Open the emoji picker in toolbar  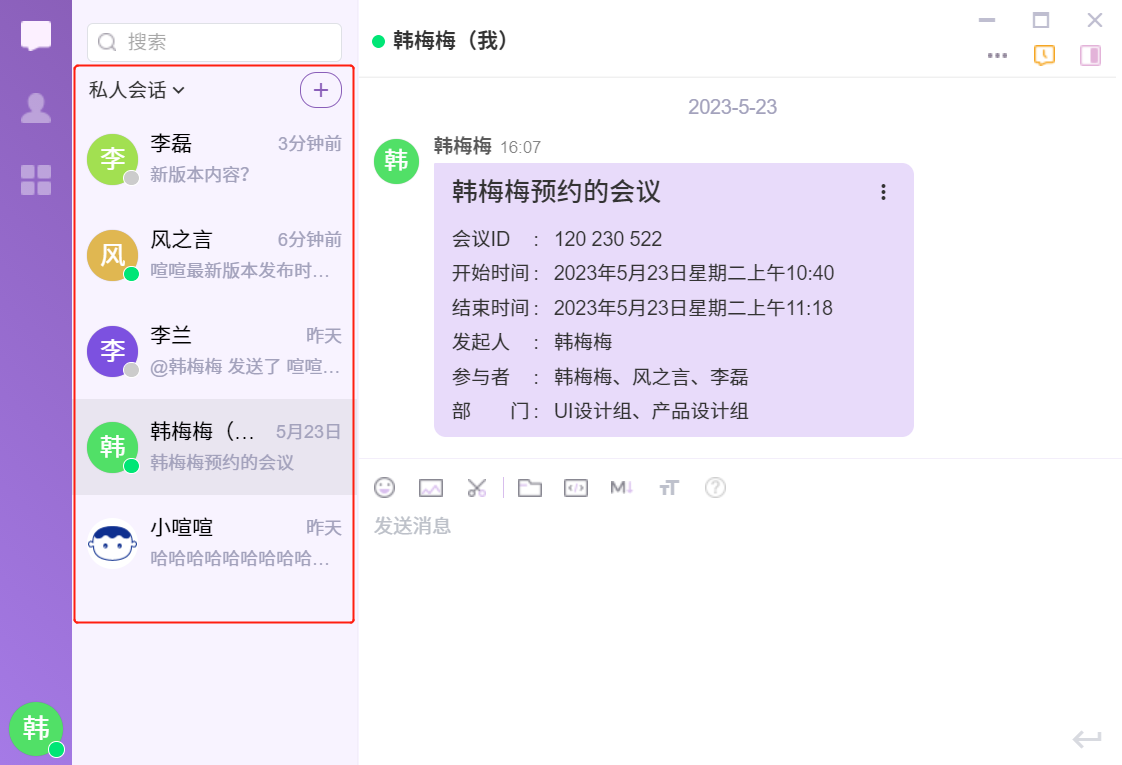click(x=385, y=488)
